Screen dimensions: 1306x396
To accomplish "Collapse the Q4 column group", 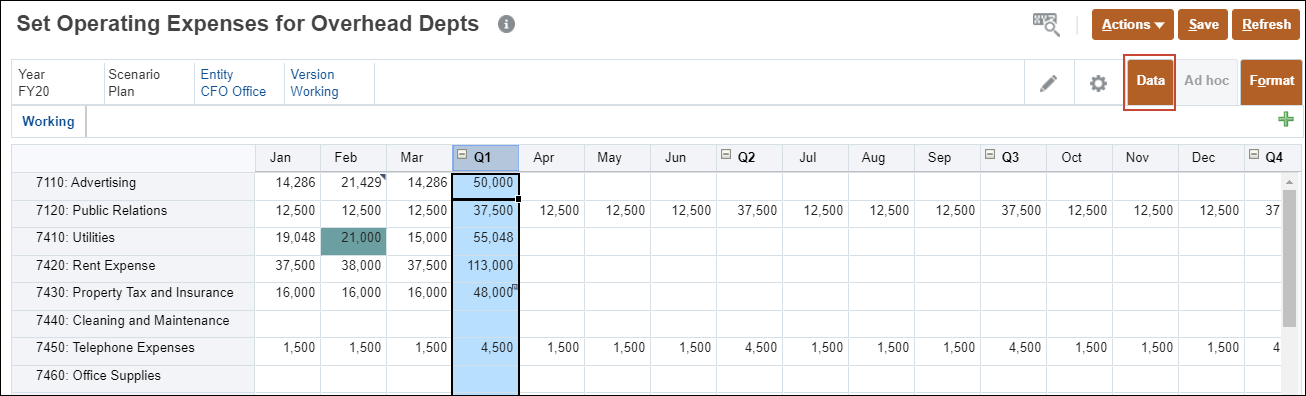I will tap(1254, 155).
